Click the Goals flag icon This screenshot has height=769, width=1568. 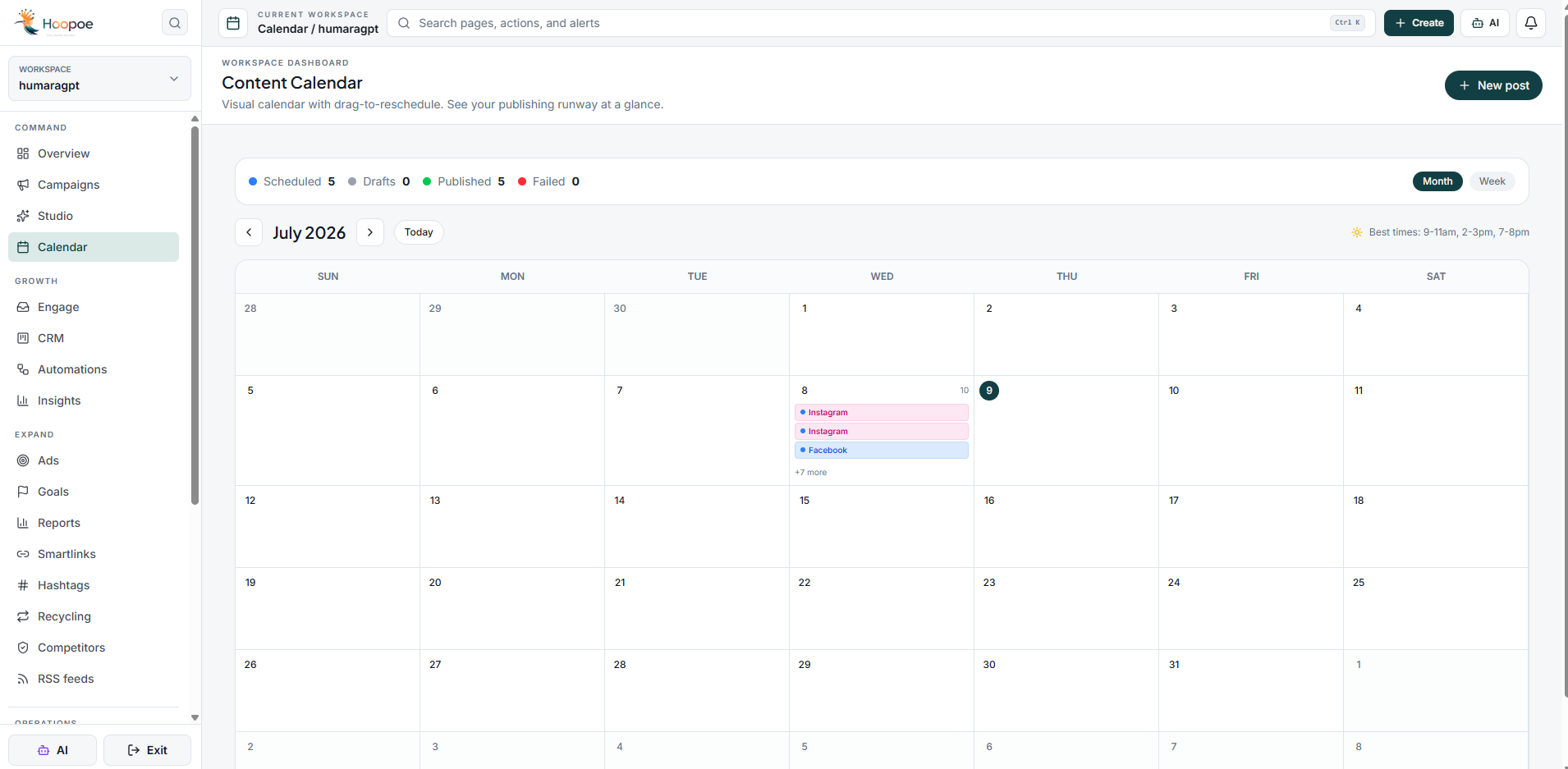pos(23,492)
